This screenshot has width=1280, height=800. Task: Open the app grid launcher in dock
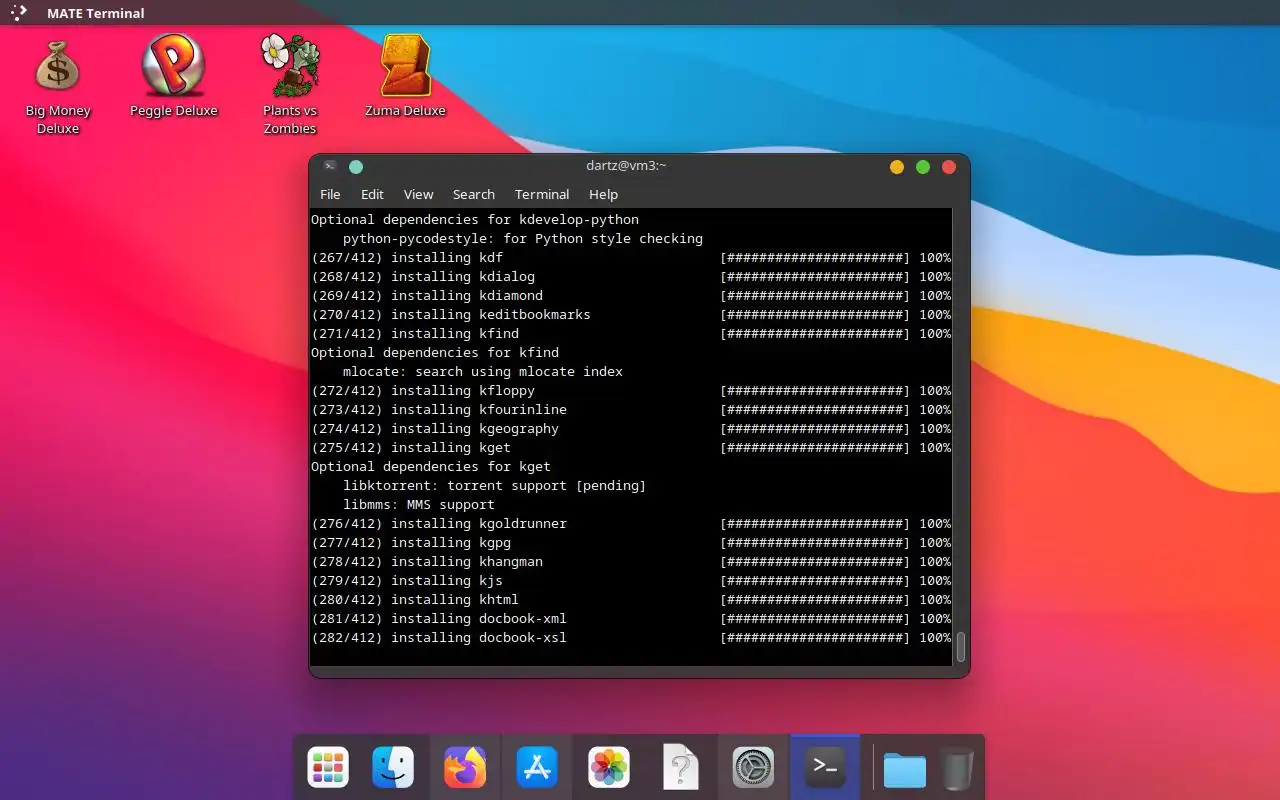[328, 768]
